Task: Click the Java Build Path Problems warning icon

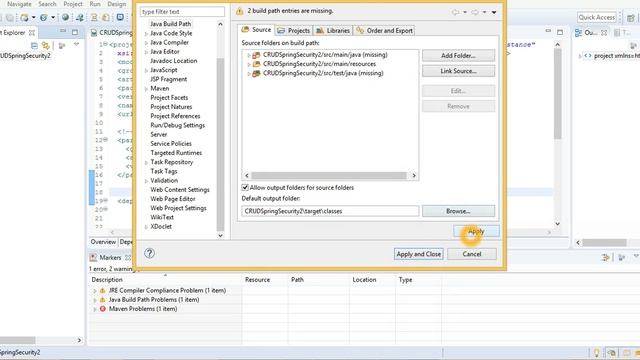Action: pyautogui.click(x=102, y=300)
